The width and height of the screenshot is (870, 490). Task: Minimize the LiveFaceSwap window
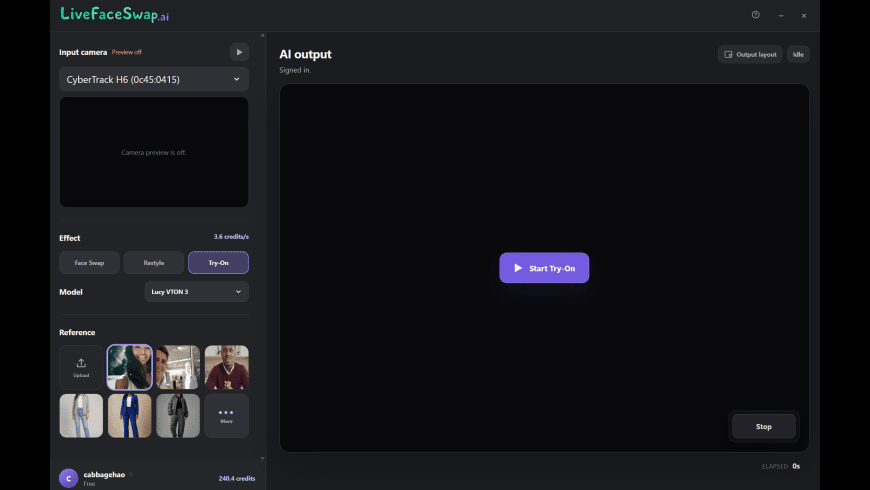tap(781, 16)
